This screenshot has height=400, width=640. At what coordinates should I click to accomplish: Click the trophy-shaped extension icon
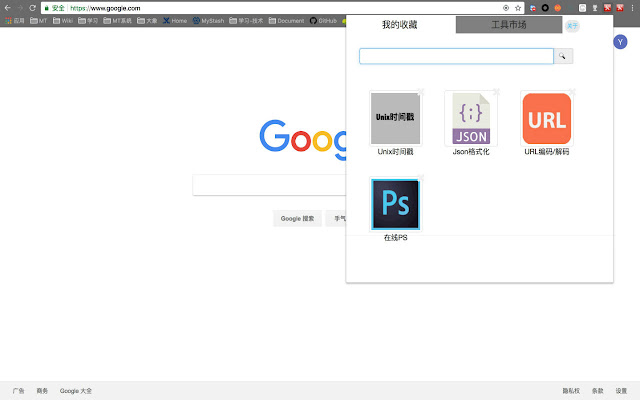tap(595, 8)
